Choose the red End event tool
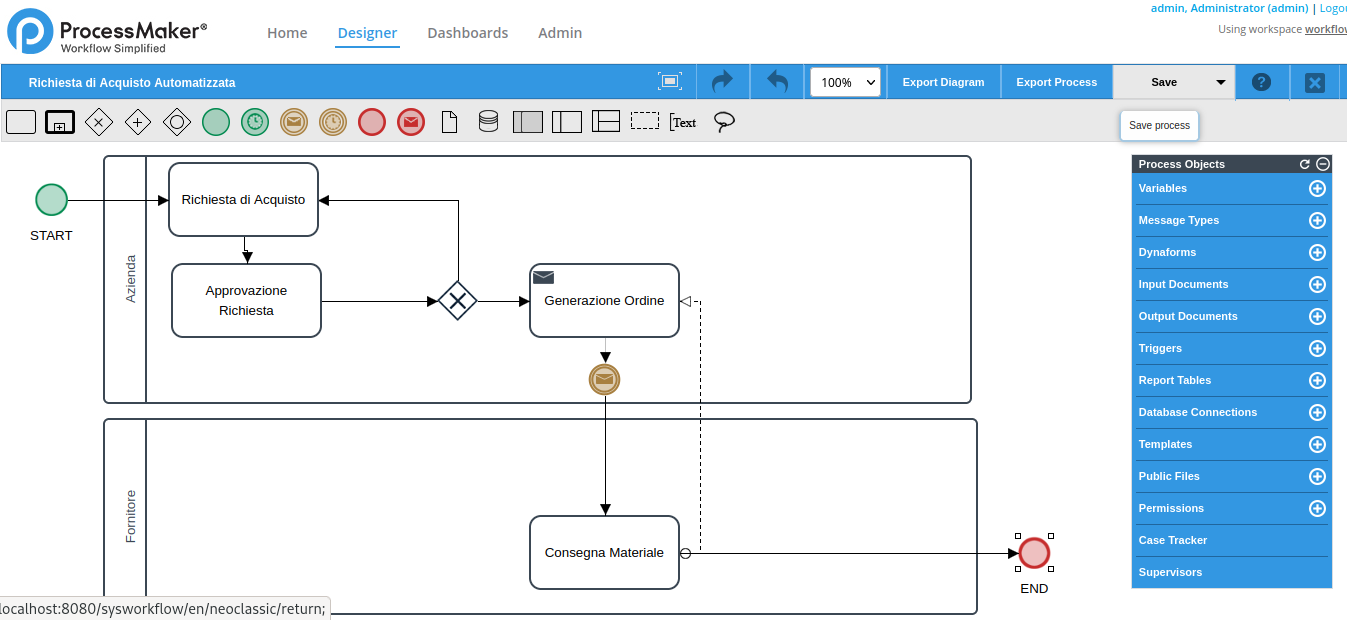This screenshot has height=620, width=1347. [x=372, y=122]
